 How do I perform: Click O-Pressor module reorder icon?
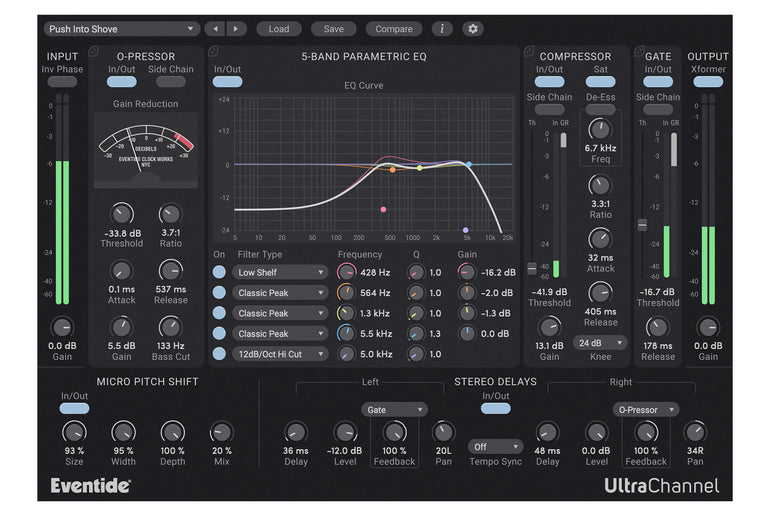pos(94,51)
